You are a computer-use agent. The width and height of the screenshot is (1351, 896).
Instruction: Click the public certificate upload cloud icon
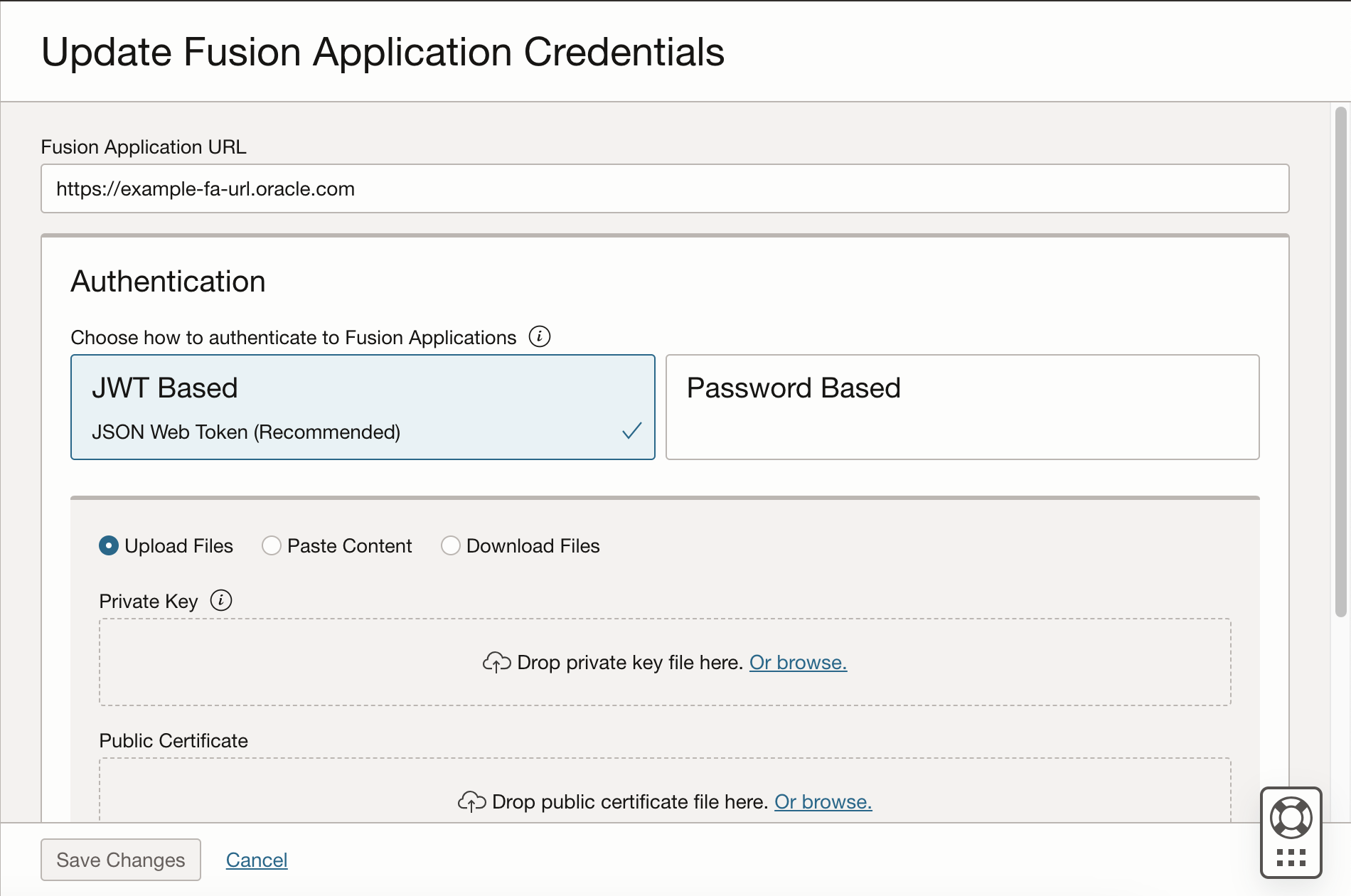tap(471, 801)
